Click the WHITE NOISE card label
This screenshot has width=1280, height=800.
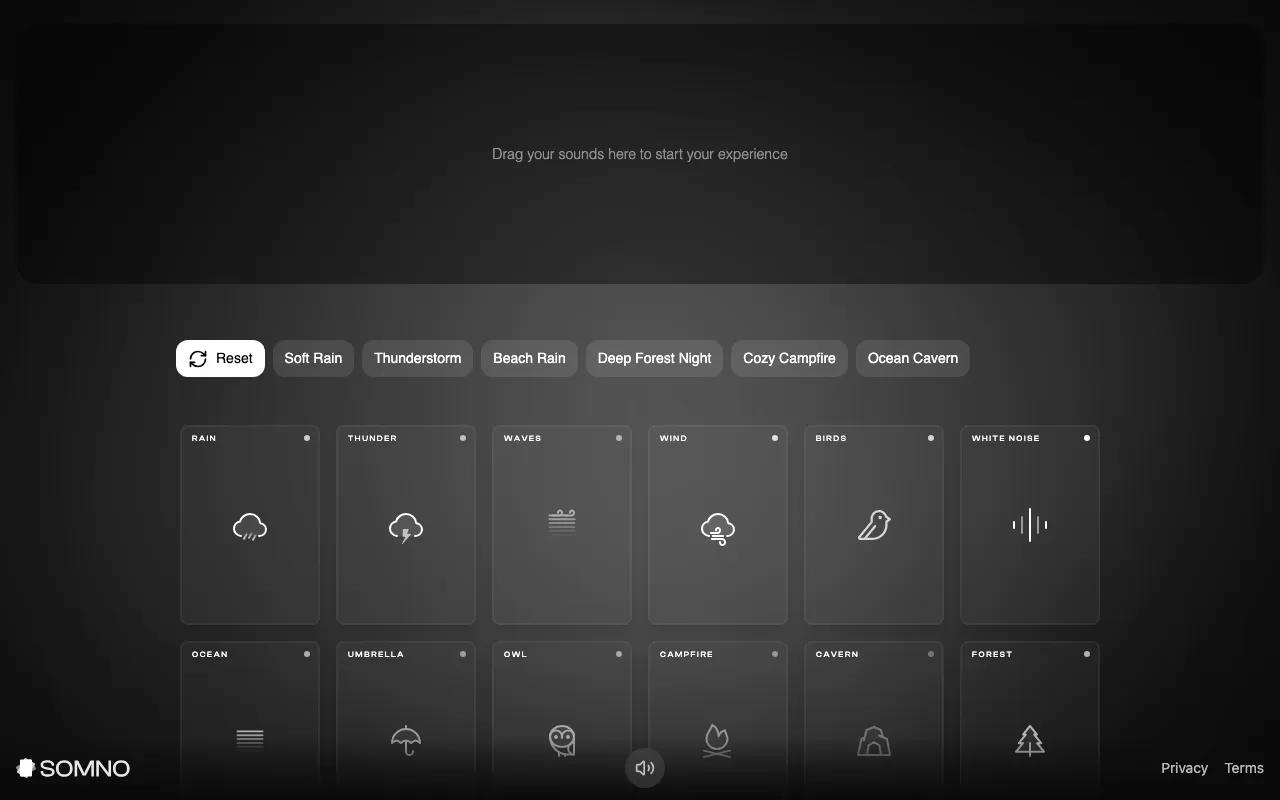point(1005,438)
